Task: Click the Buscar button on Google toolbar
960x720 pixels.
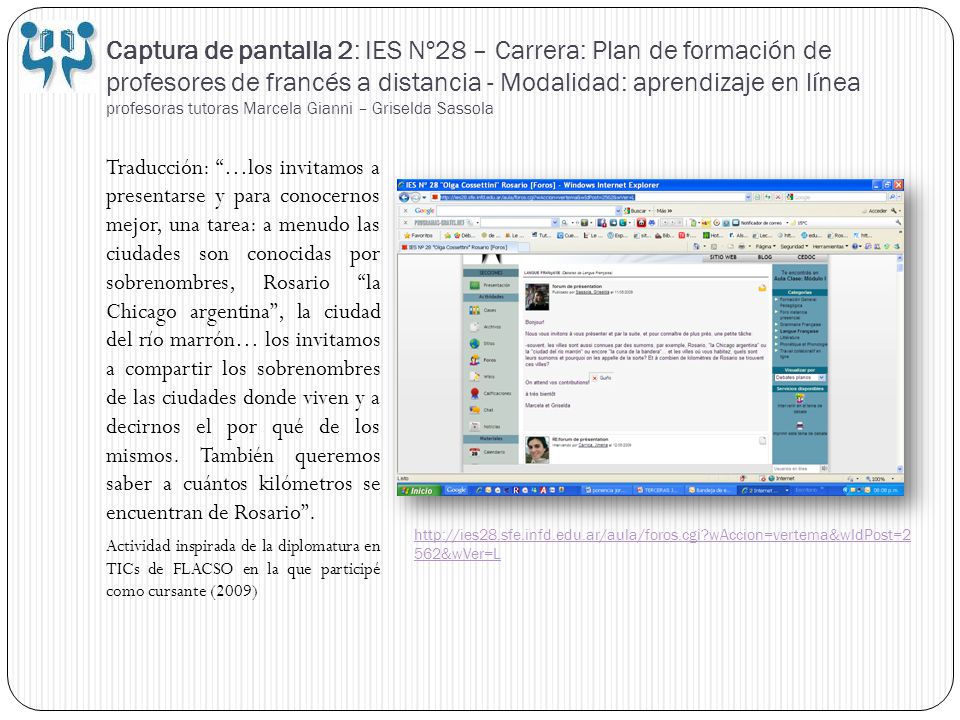Action: pos(637,211)
